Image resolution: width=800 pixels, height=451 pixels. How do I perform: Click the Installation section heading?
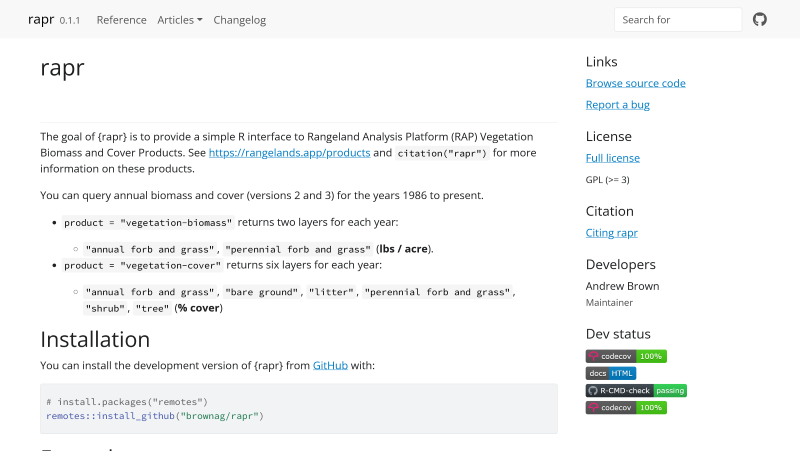(95, 339)
